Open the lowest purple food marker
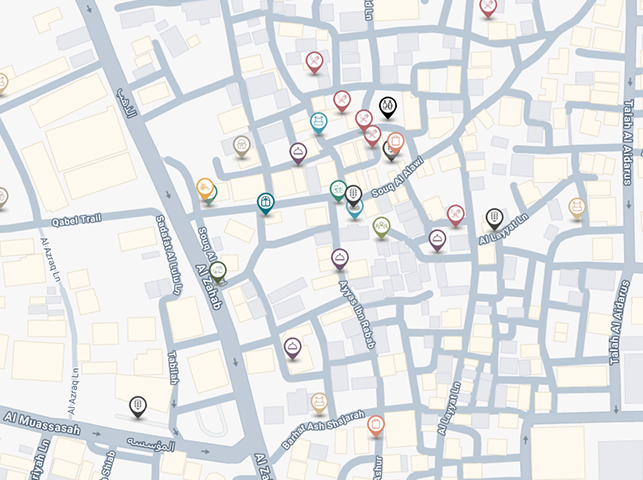The width and height of the screenshot is (643, 480). [292, 348]
